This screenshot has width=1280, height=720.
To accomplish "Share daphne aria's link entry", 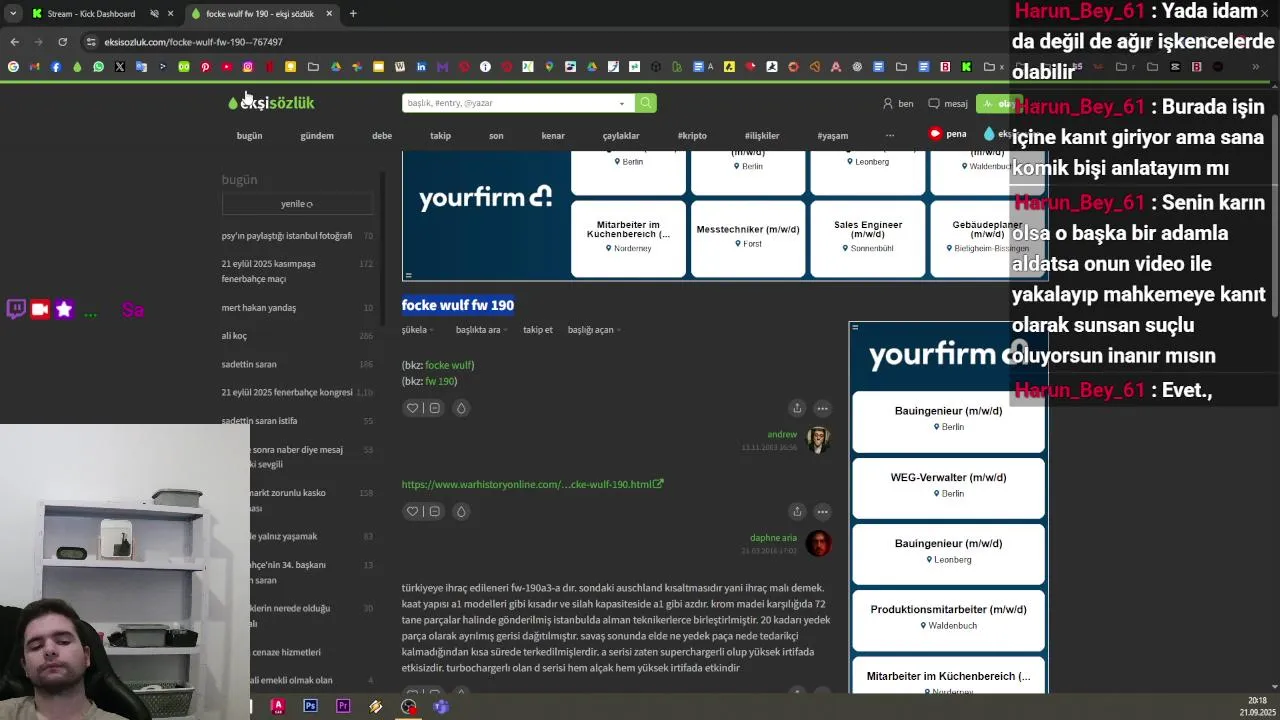I will pyautogui.click(x=797, y=511).
